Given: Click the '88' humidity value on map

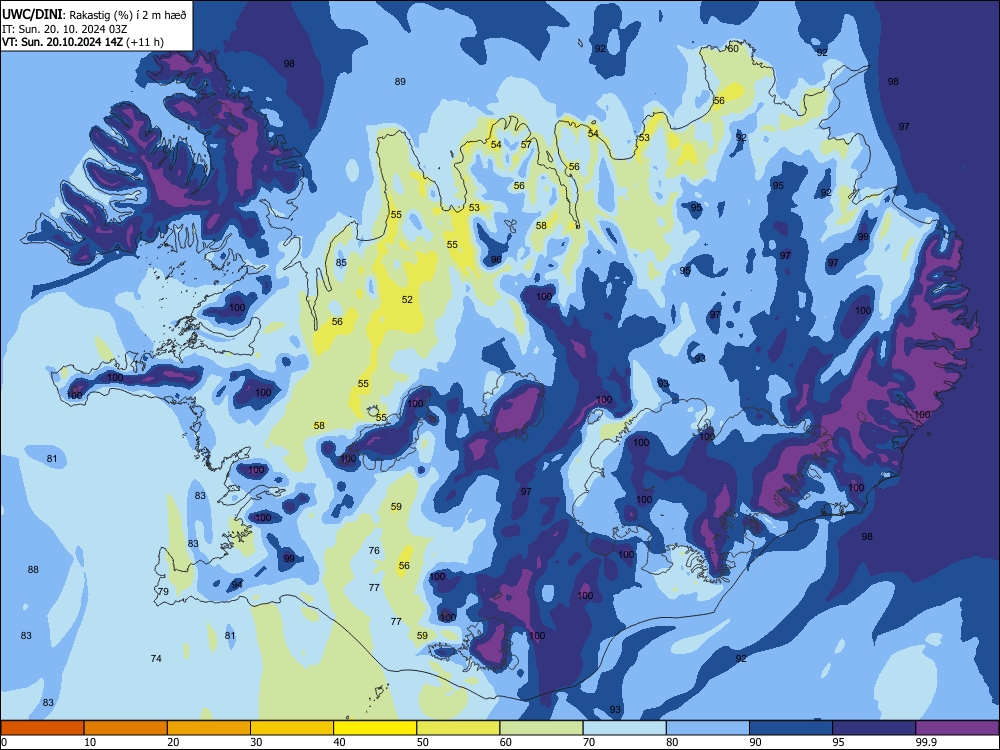Looking at the screenshot, I should point(33,570).
